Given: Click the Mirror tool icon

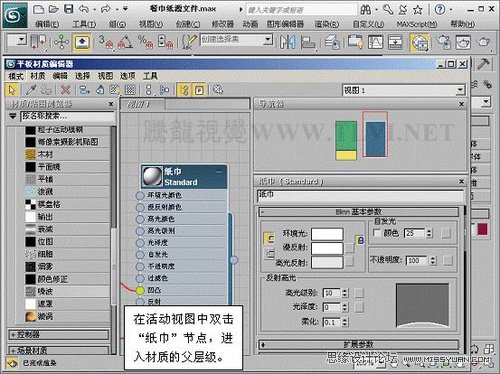Looking at the screenshot, I should (287, 42).
